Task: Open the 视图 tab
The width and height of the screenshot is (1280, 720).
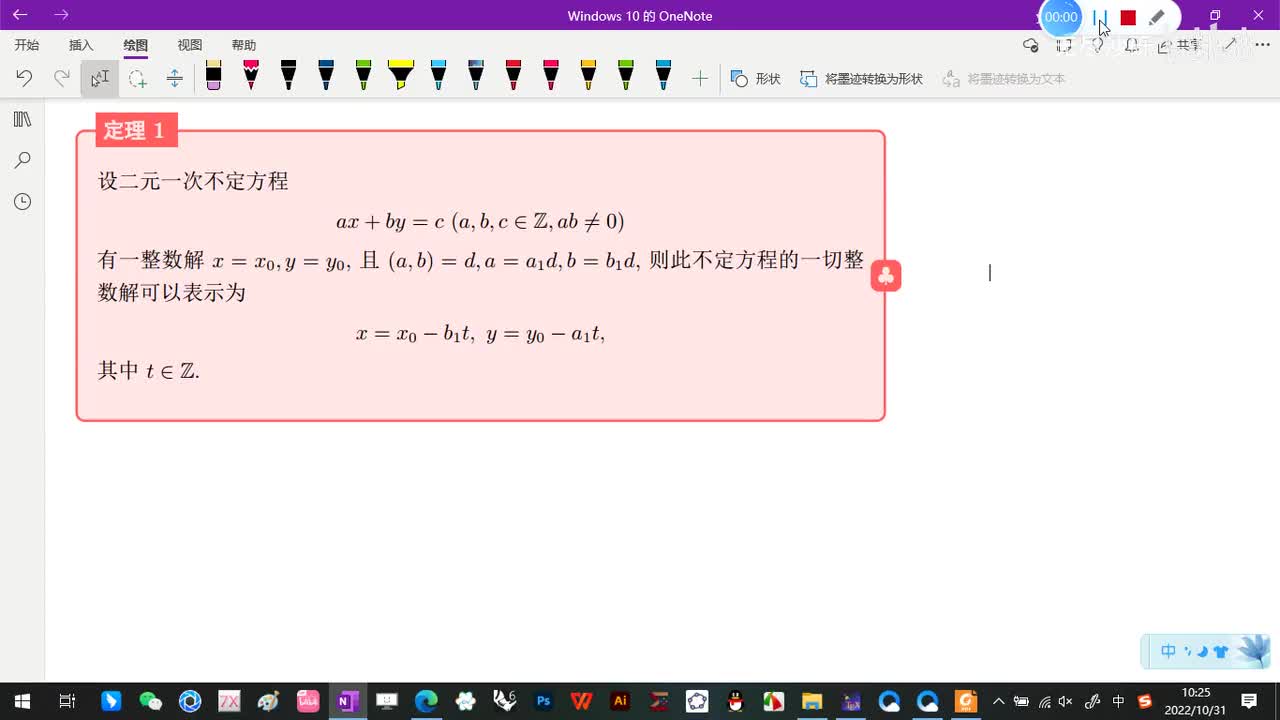Action: 190,45
